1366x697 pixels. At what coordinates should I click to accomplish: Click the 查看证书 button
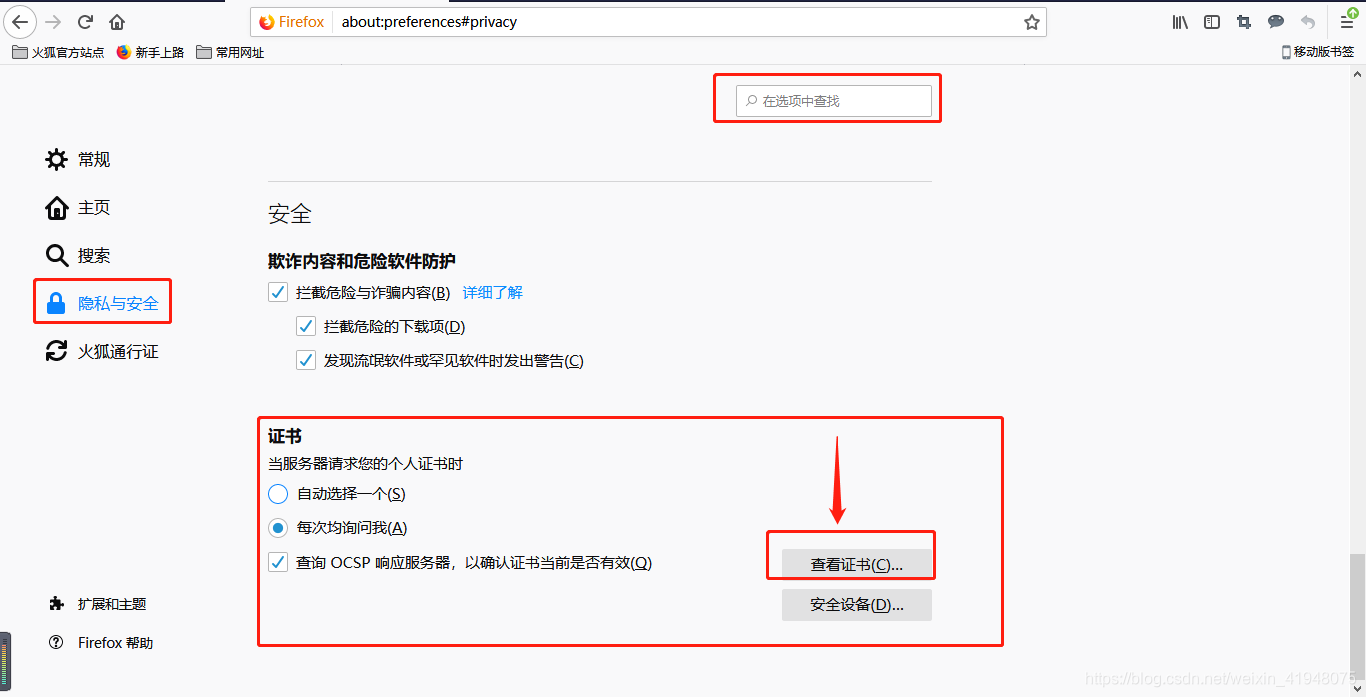[857, 565]
